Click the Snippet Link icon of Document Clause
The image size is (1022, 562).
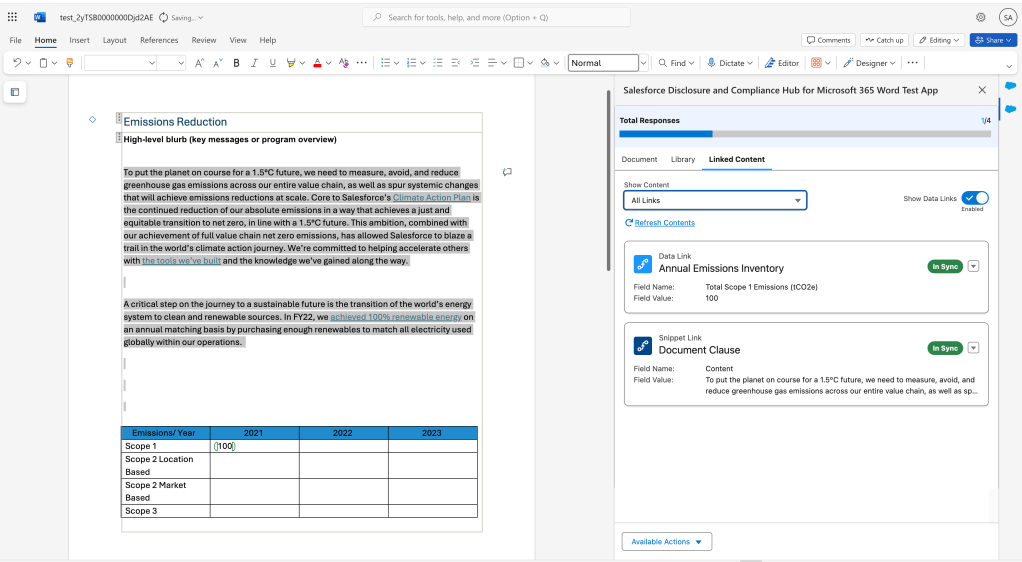[643, 346]
